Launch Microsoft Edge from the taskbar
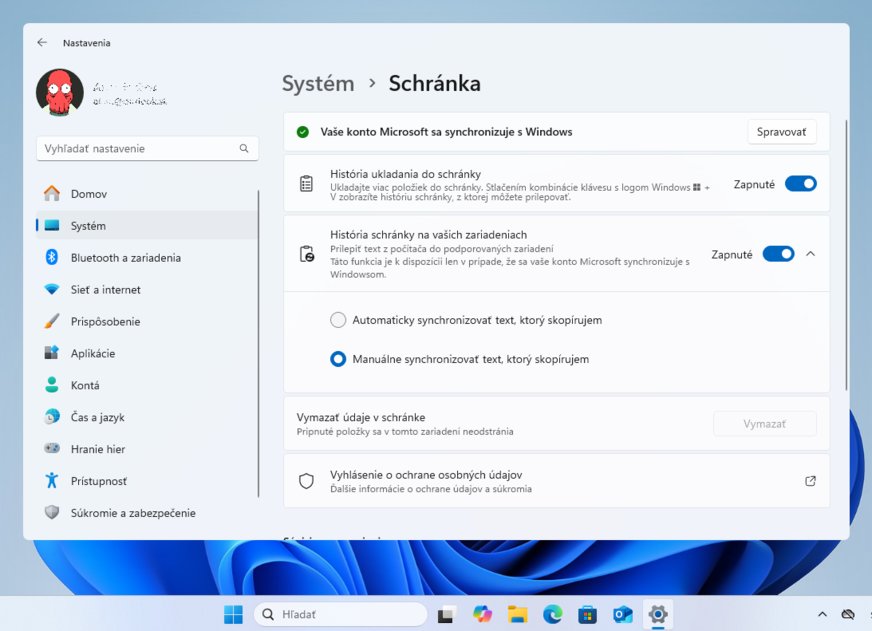The height and width of the screenshot is (631, 872). tap(552, 614)
